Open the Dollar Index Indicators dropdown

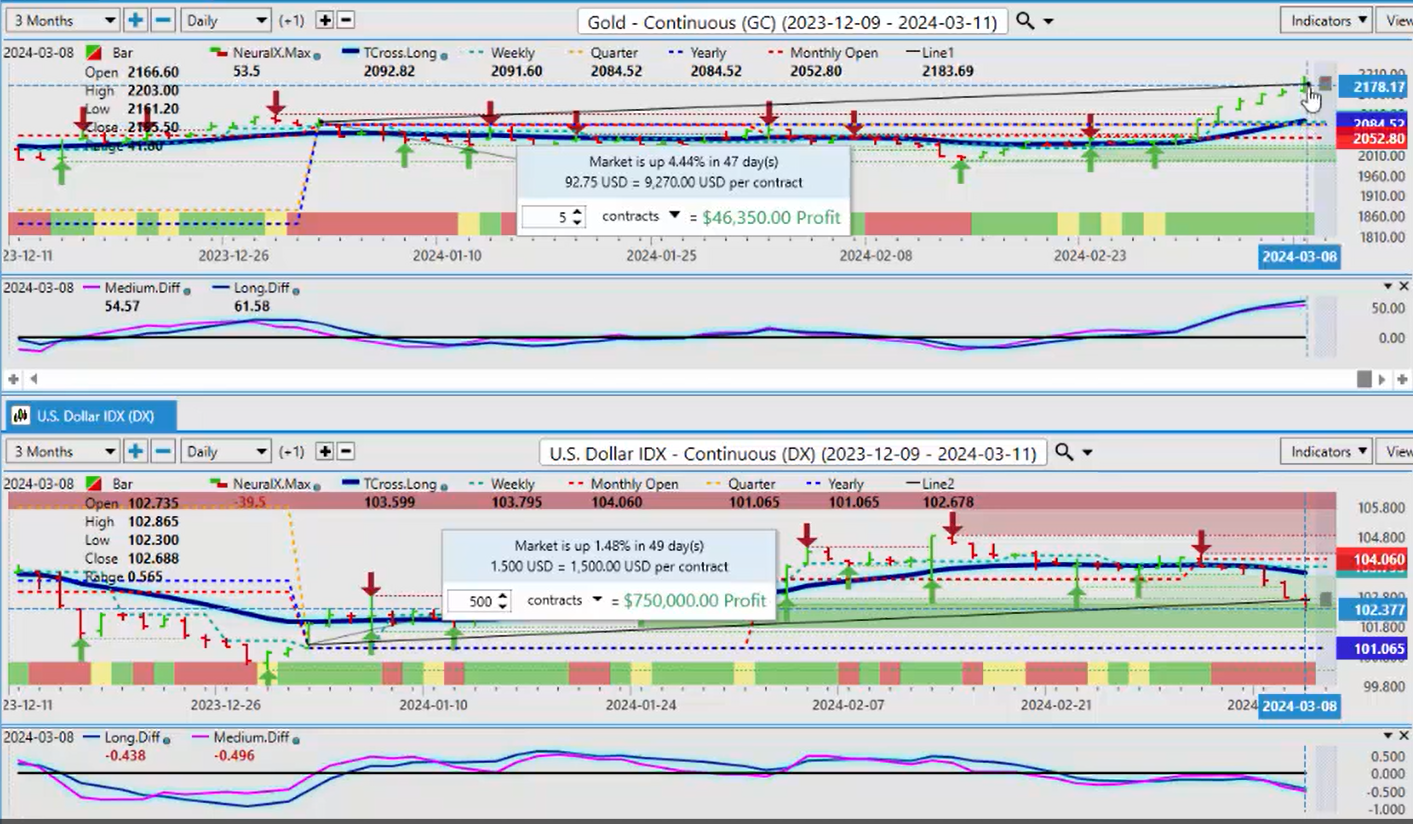[1328, 451]
